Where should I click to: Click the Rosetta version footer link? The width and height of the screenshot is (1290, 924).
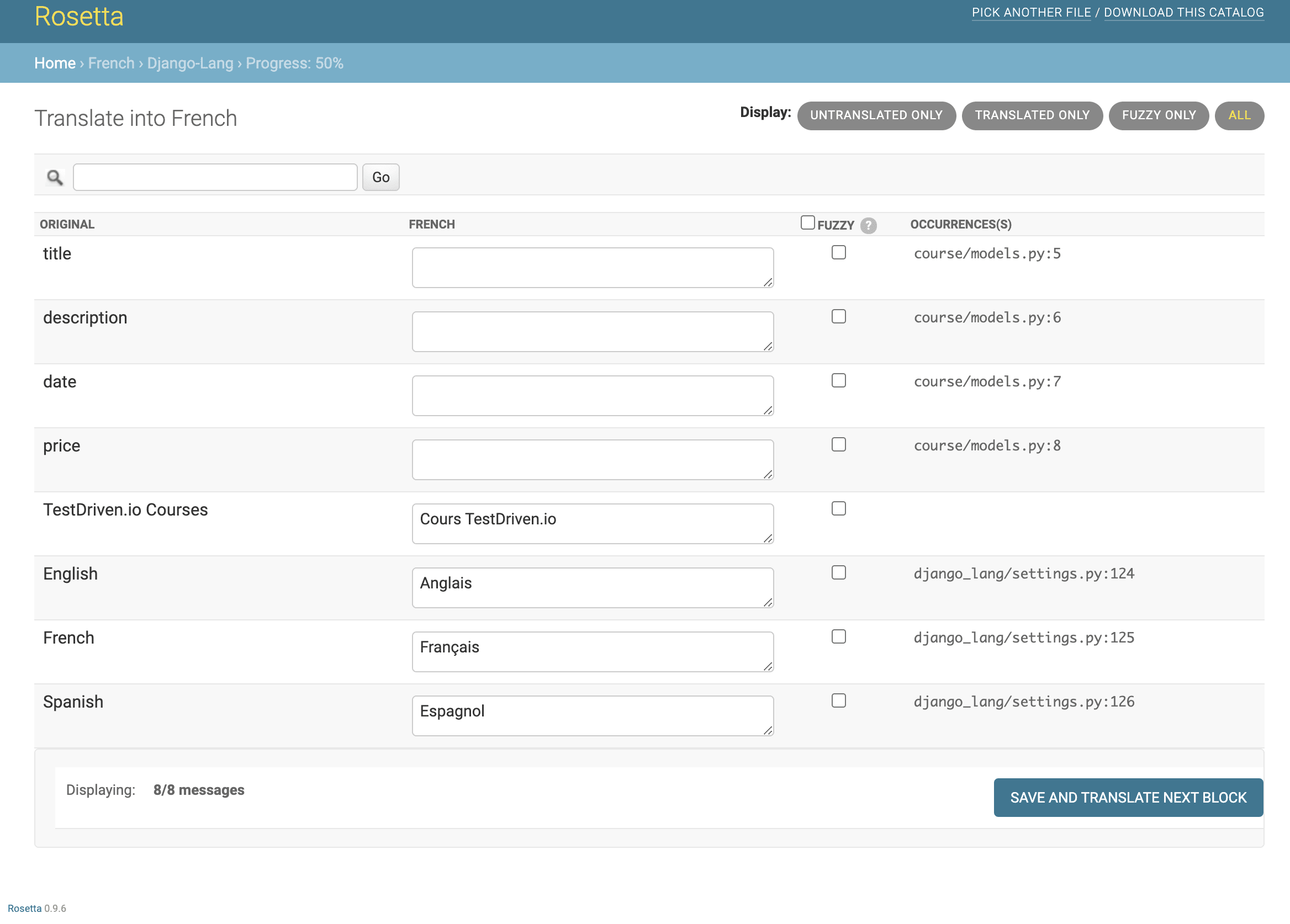[x=24, y=908]
